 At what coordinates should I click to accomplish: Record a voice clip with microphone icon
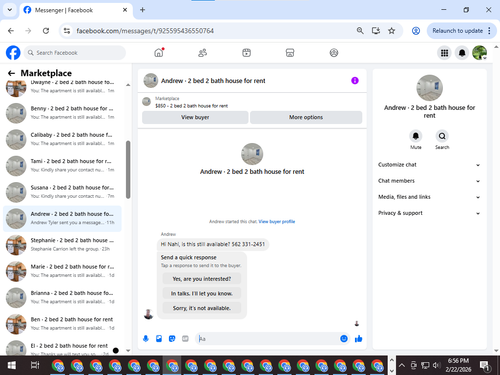[146, 339]
